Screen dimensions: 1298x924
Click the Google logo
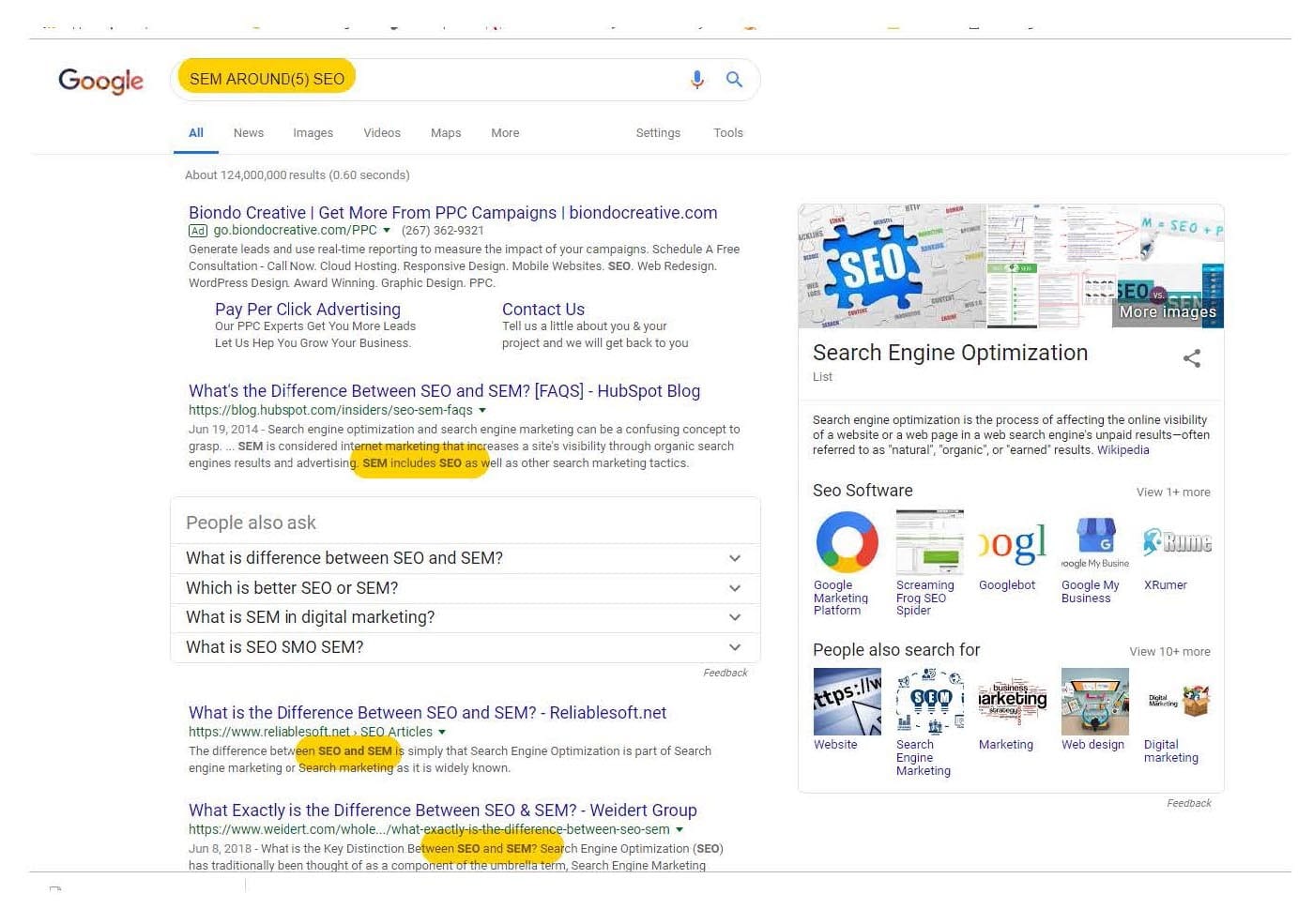click(x=100, y=81)
